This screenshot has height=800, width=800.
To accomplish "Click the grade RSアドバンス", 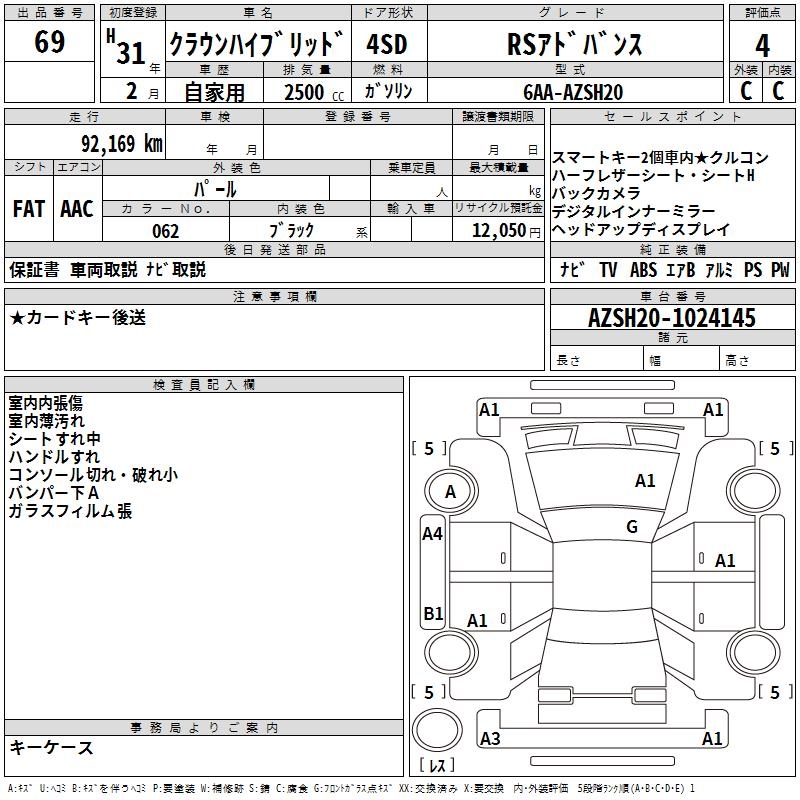I will click(x=574, y=44).
